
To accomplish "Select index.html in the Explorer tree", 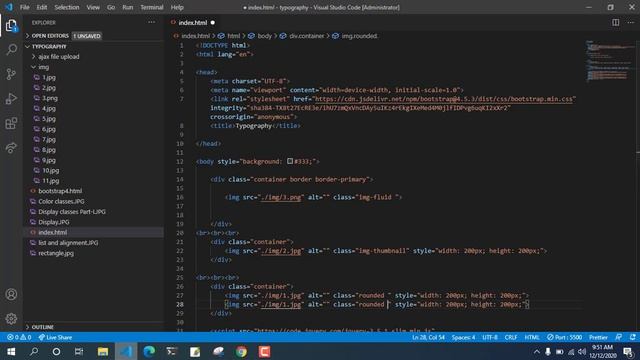I will point(53,232).
